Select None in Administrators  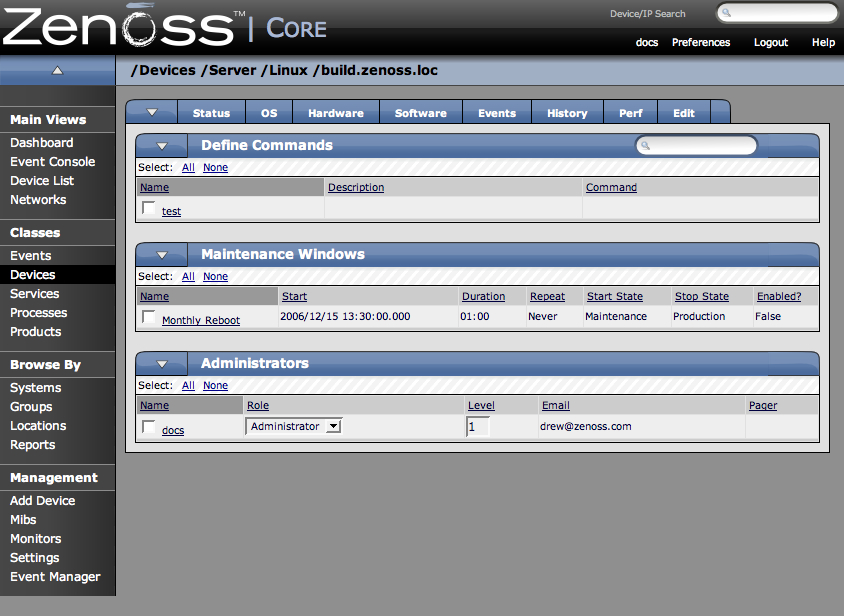(x=215, y=386)
